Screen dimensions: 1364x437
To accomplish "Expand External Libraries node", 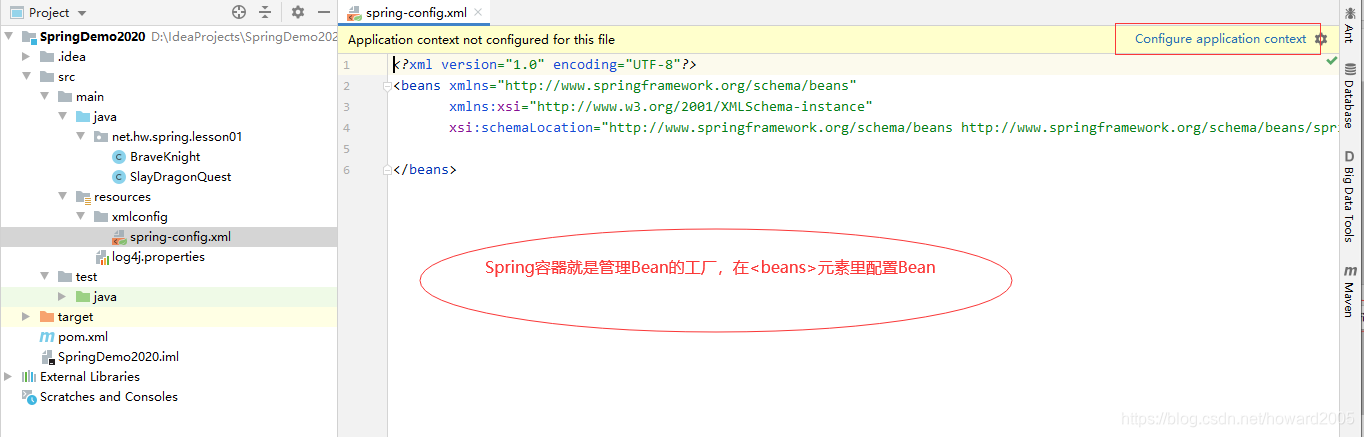I will coord(10,377).
